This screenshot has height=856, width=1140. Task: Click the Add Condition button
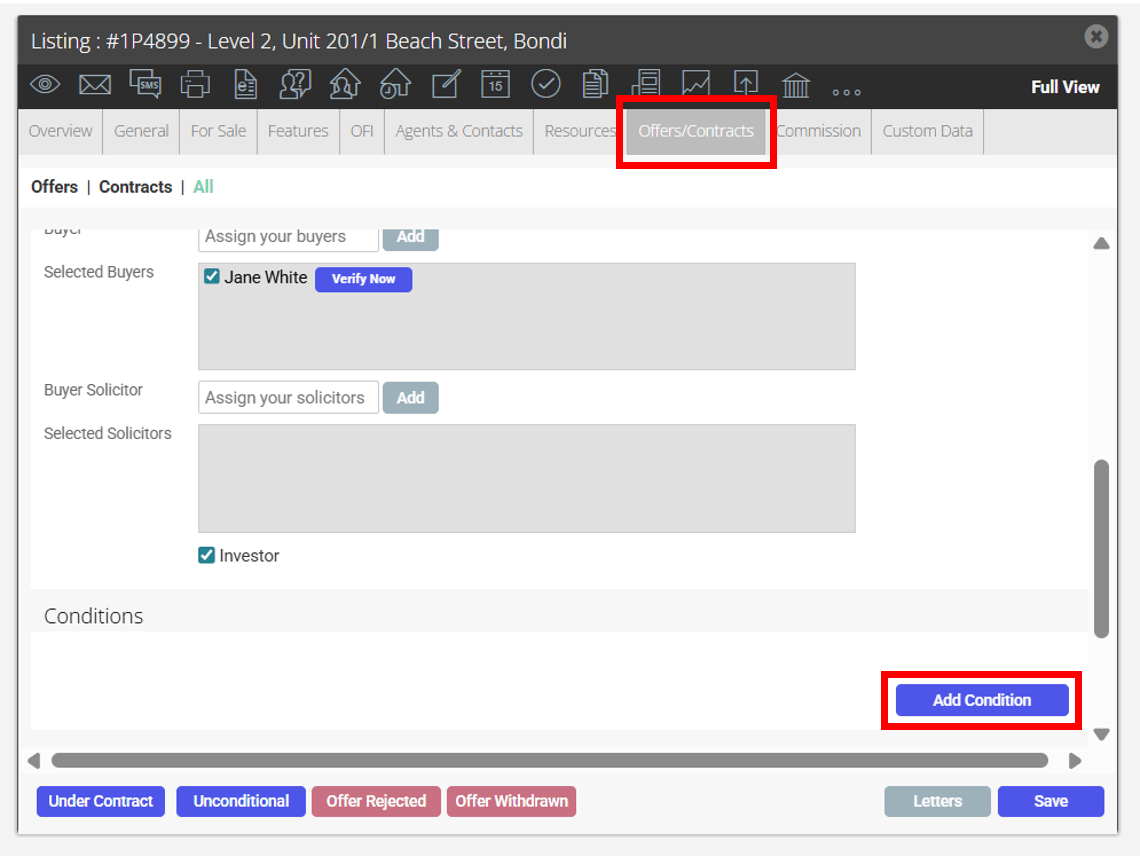982,700
